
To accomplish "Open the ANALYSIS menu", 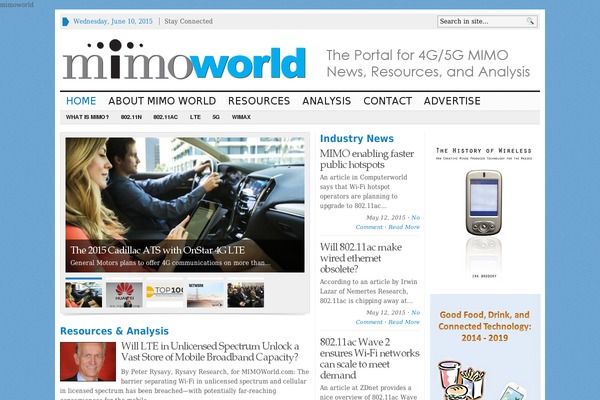I will click(326, 101).
